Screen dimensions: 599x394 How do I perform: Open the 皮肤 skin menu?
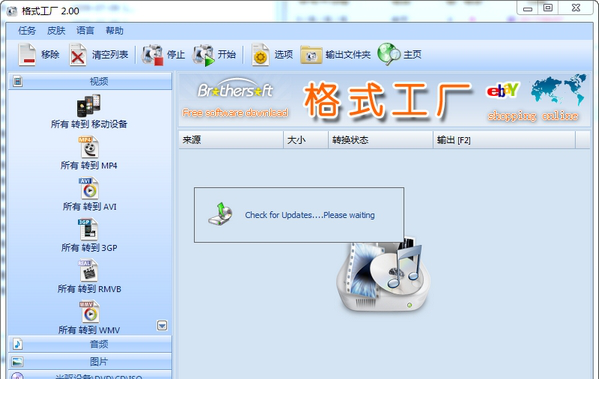[x=56, y=31]
